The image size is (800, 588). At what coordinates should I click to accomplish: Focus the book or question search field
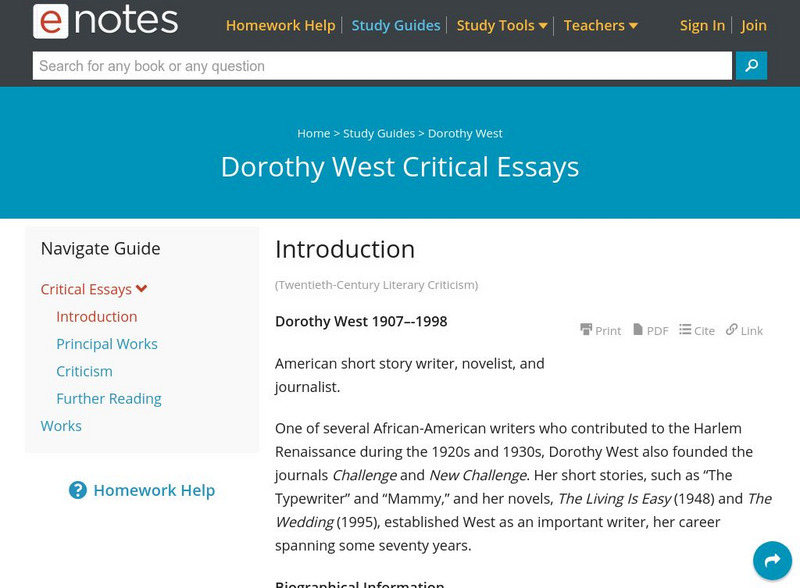[x=382, y=66]
